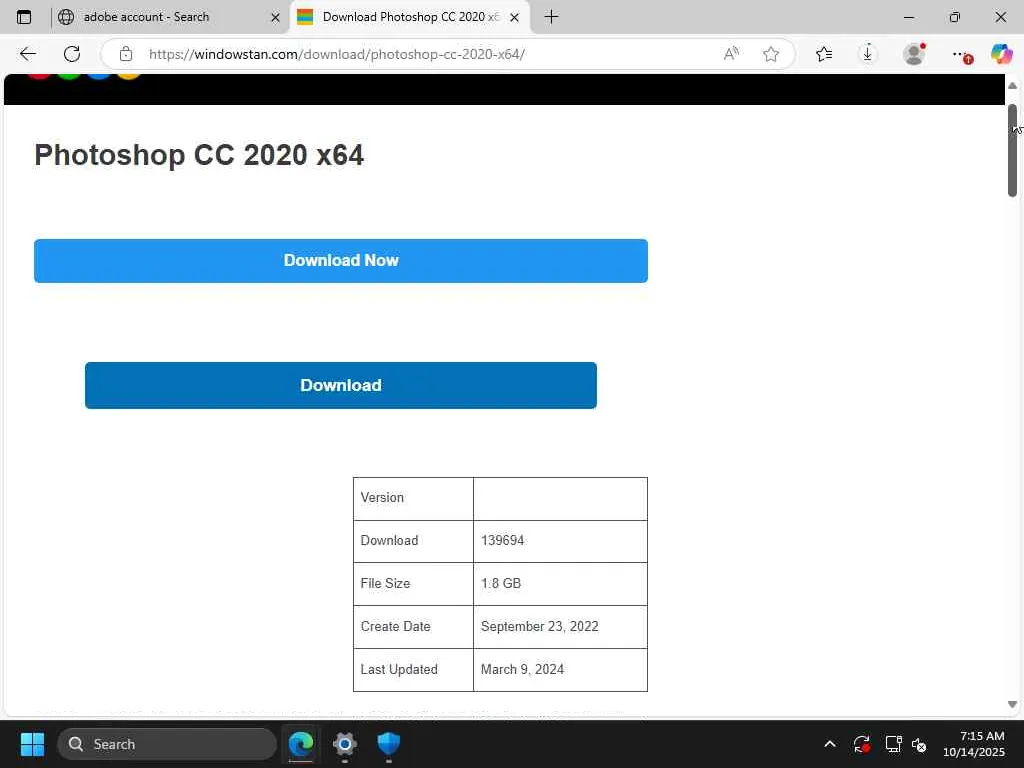Select the File Size value 1.8 GB
This screenshot has height=768, width=1024.
[501, 583]
